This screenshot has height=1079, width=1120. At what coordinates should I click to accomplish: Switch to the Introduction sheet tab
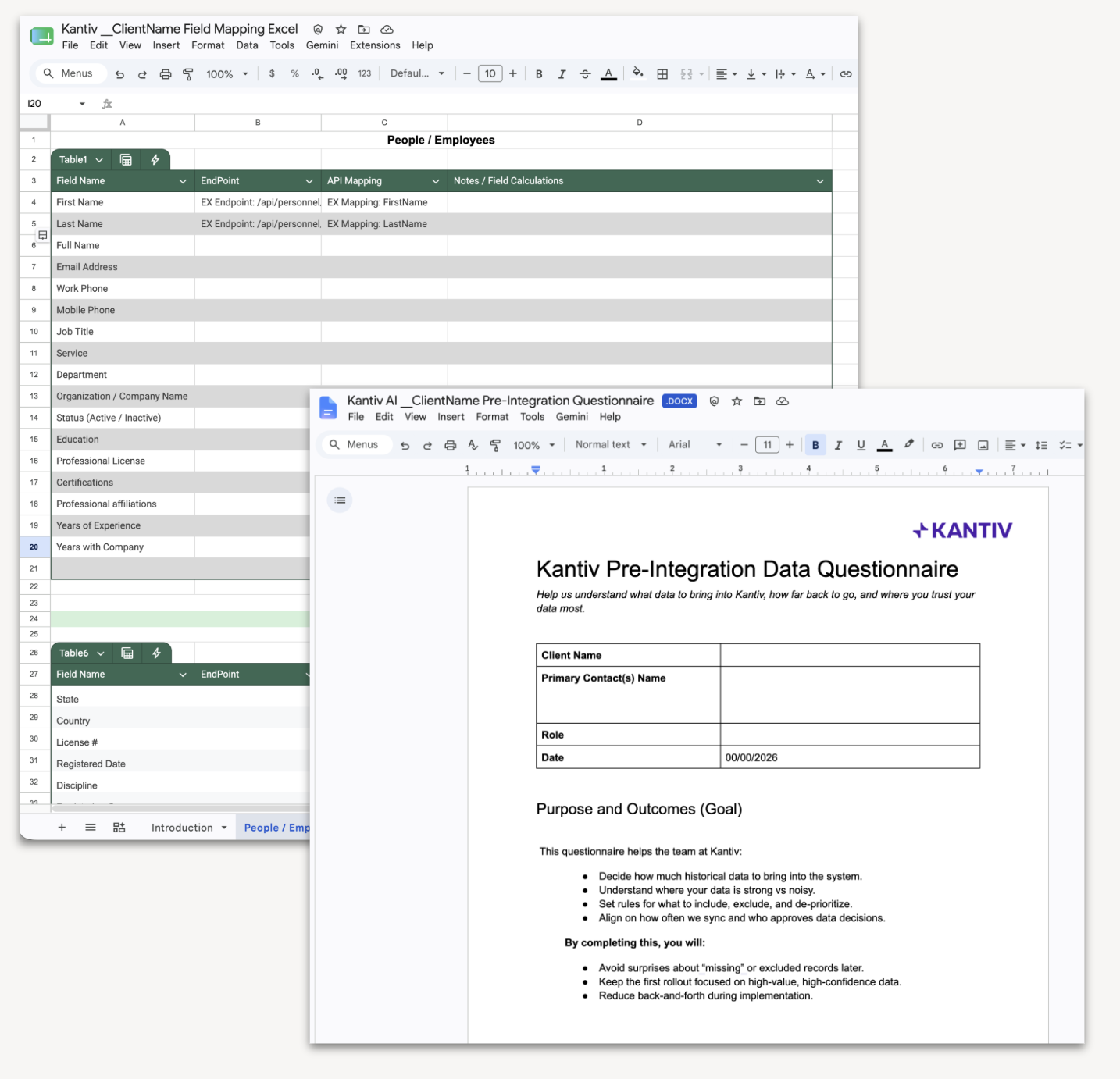pyautogui.click(x=182, y=828)
